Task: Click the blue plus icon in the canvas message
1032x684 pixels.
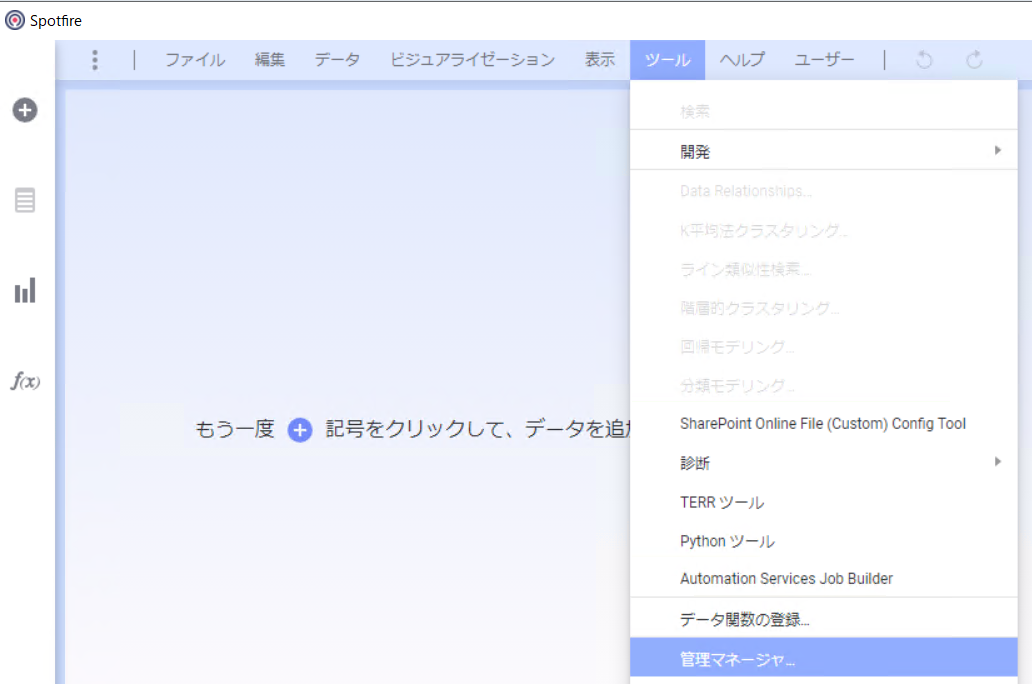Action: click(299, 430)
